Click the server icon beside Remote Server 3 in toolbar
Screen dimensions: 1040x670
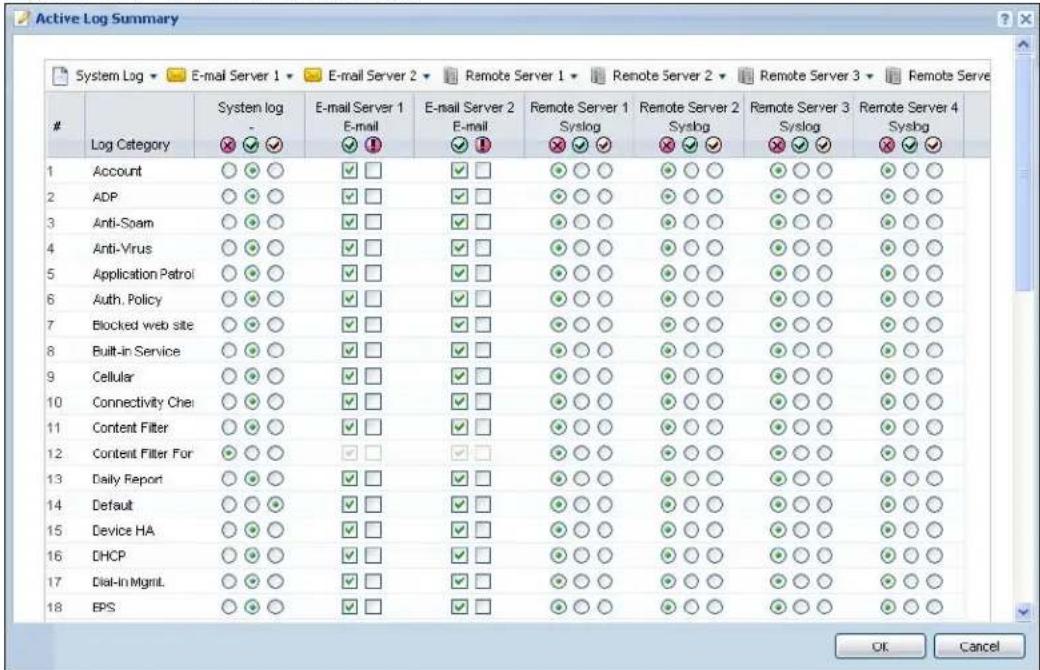click(746, 76)
